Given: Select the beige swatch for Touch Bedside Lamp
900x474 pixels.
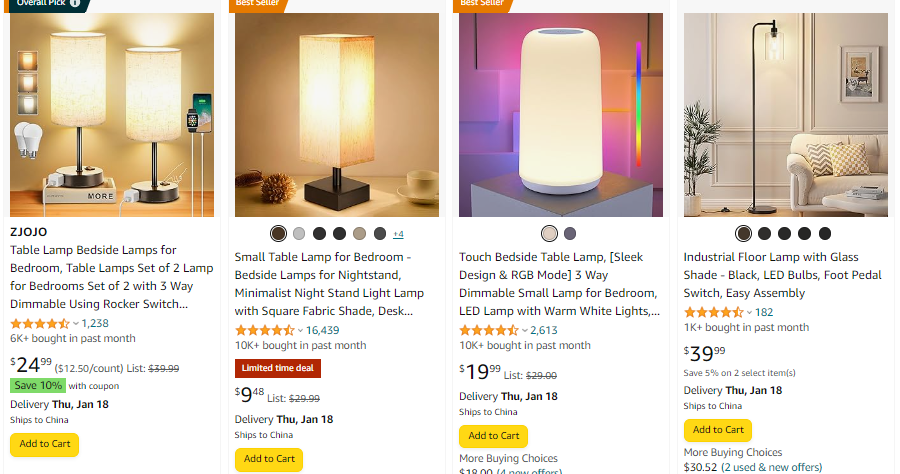Looking at the screenshot, I should [549, 234].
